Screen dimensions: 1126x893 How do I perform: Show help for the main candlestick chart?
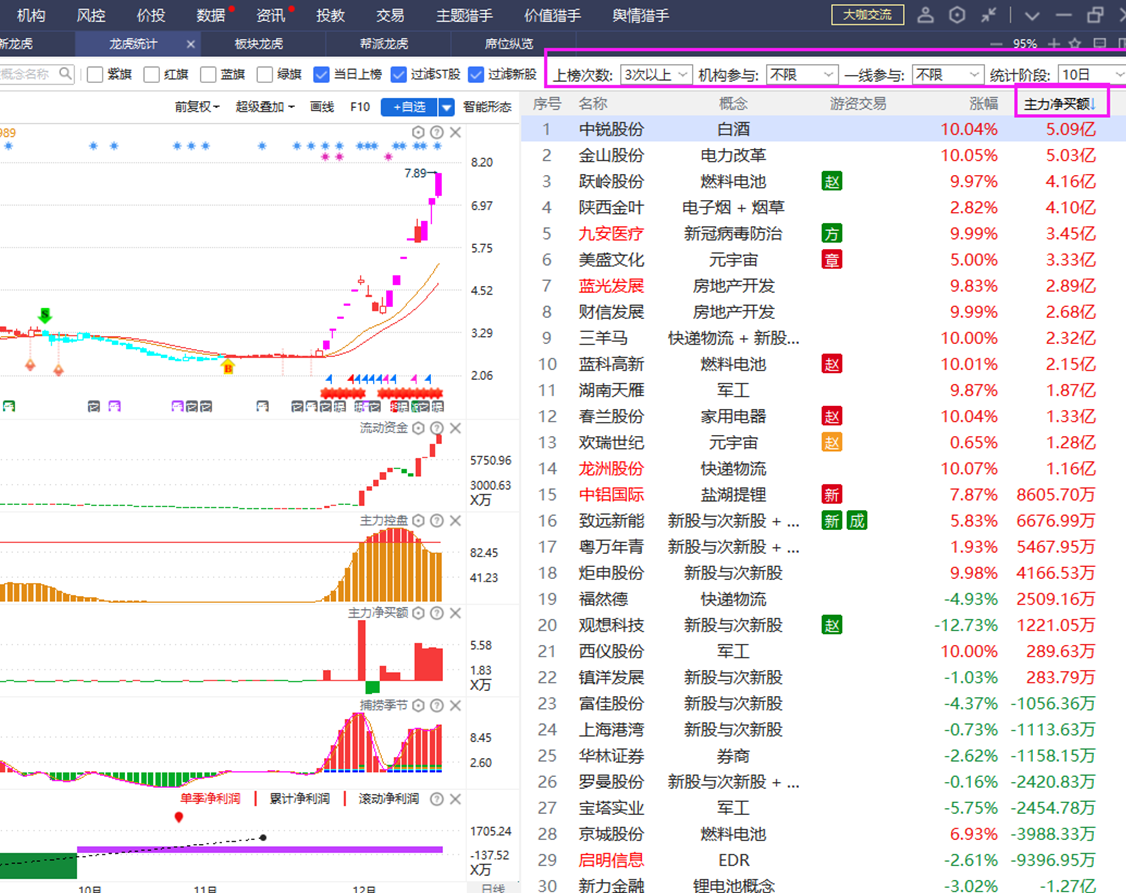tap(437, 132)
